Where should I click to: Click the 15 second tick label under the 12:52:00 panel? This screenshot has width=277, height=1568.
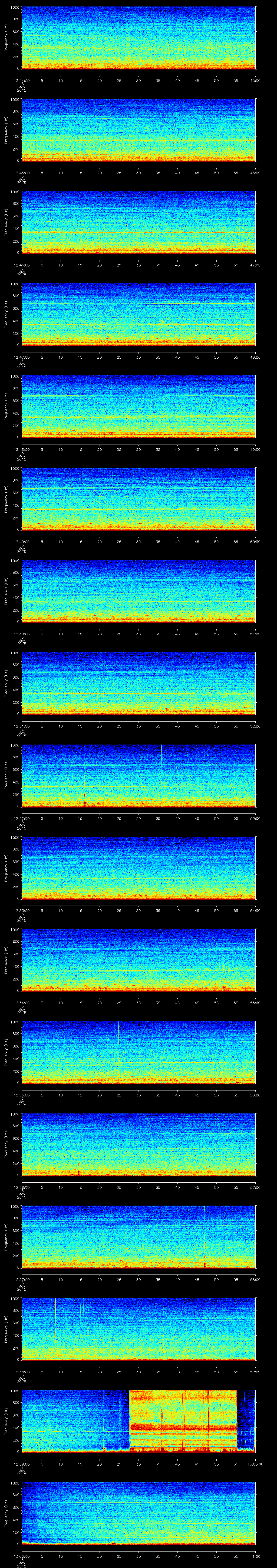[80, 818]
